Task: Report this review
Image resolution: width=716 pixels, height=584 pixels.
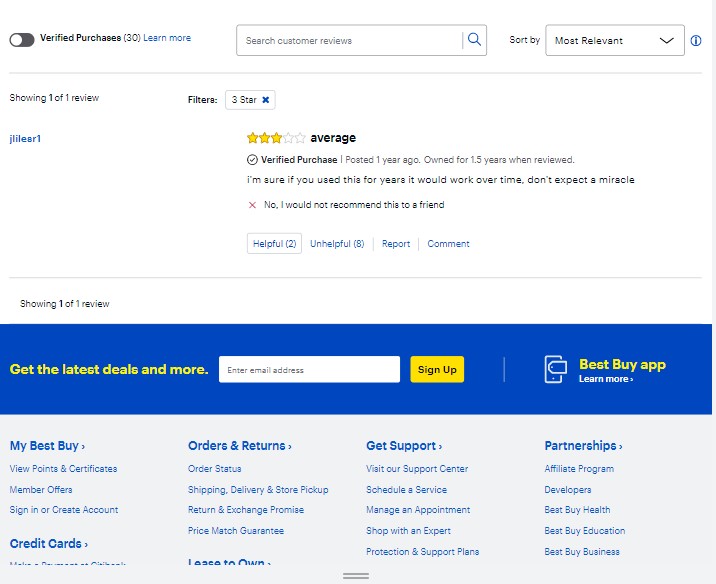Action: click(x=396, y=243)
